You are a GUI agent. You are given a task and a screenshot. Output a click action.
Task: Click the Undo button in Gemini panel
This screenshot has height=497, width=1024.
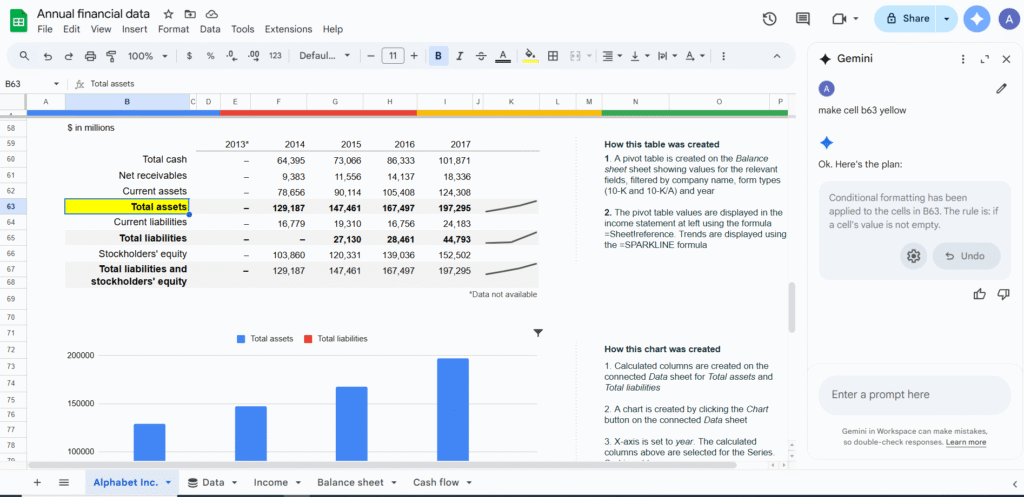pos(966,256)
